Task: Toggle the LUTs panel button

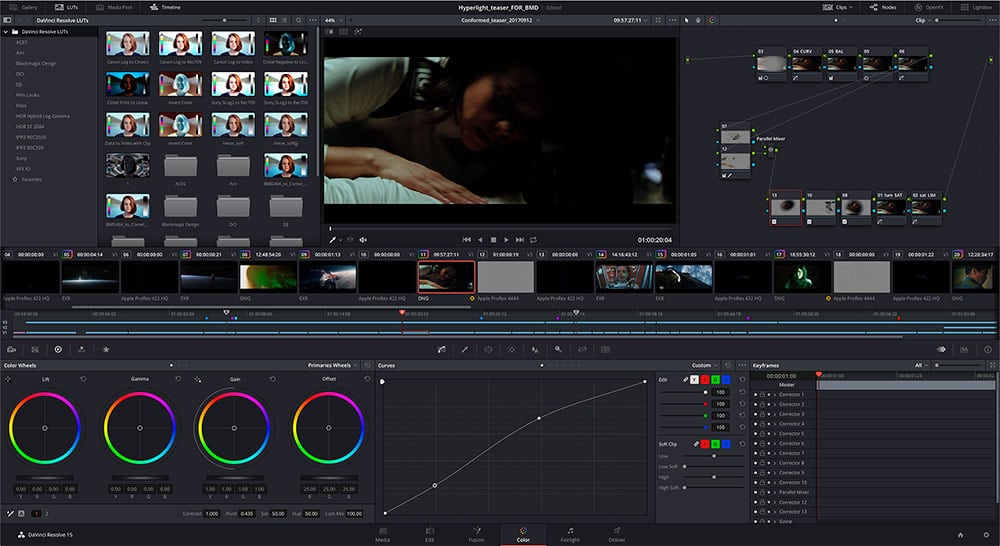Action: pyautogui.click(x=66, y=7)
